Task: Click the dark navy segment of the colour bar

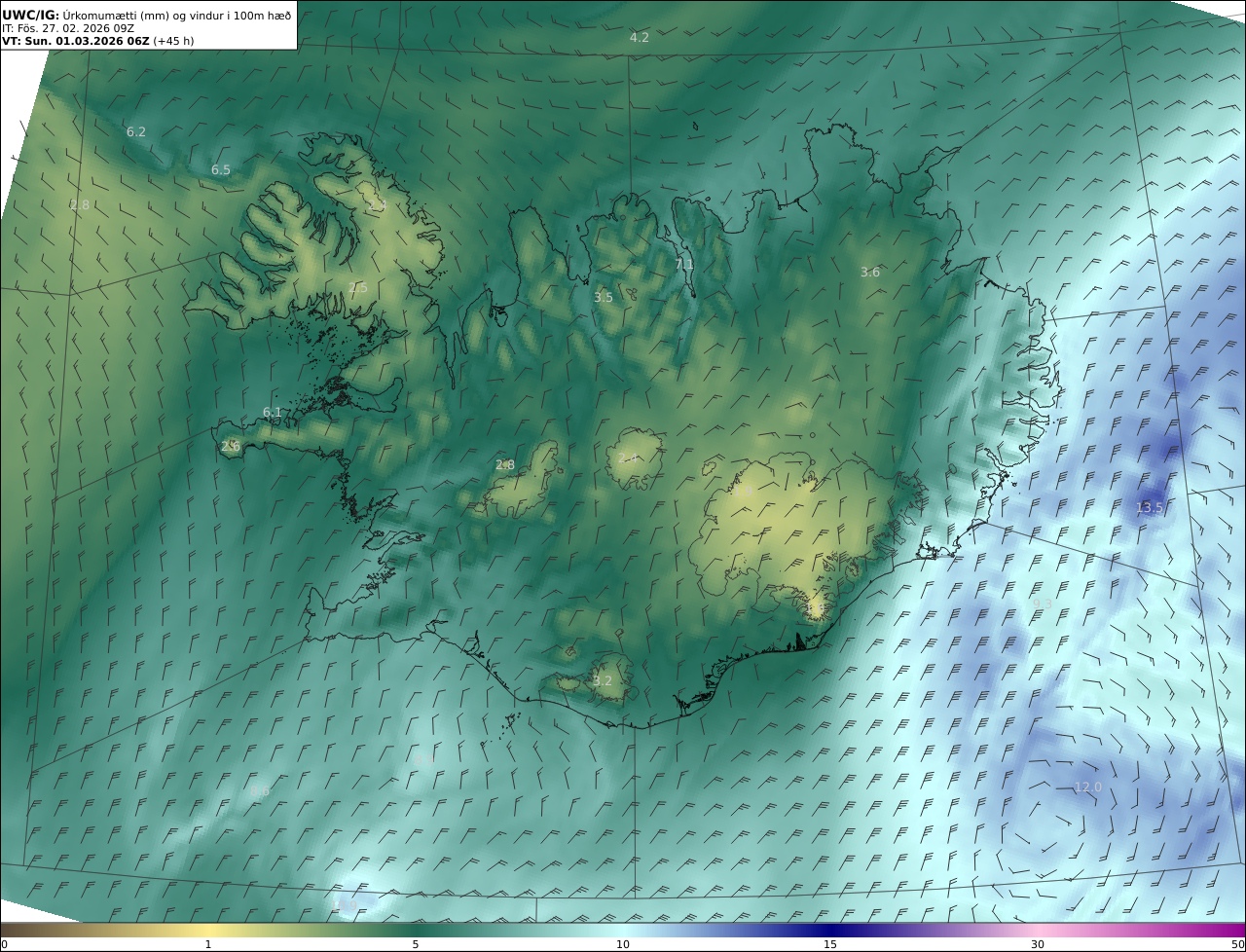Action: (x=832, y=930)
